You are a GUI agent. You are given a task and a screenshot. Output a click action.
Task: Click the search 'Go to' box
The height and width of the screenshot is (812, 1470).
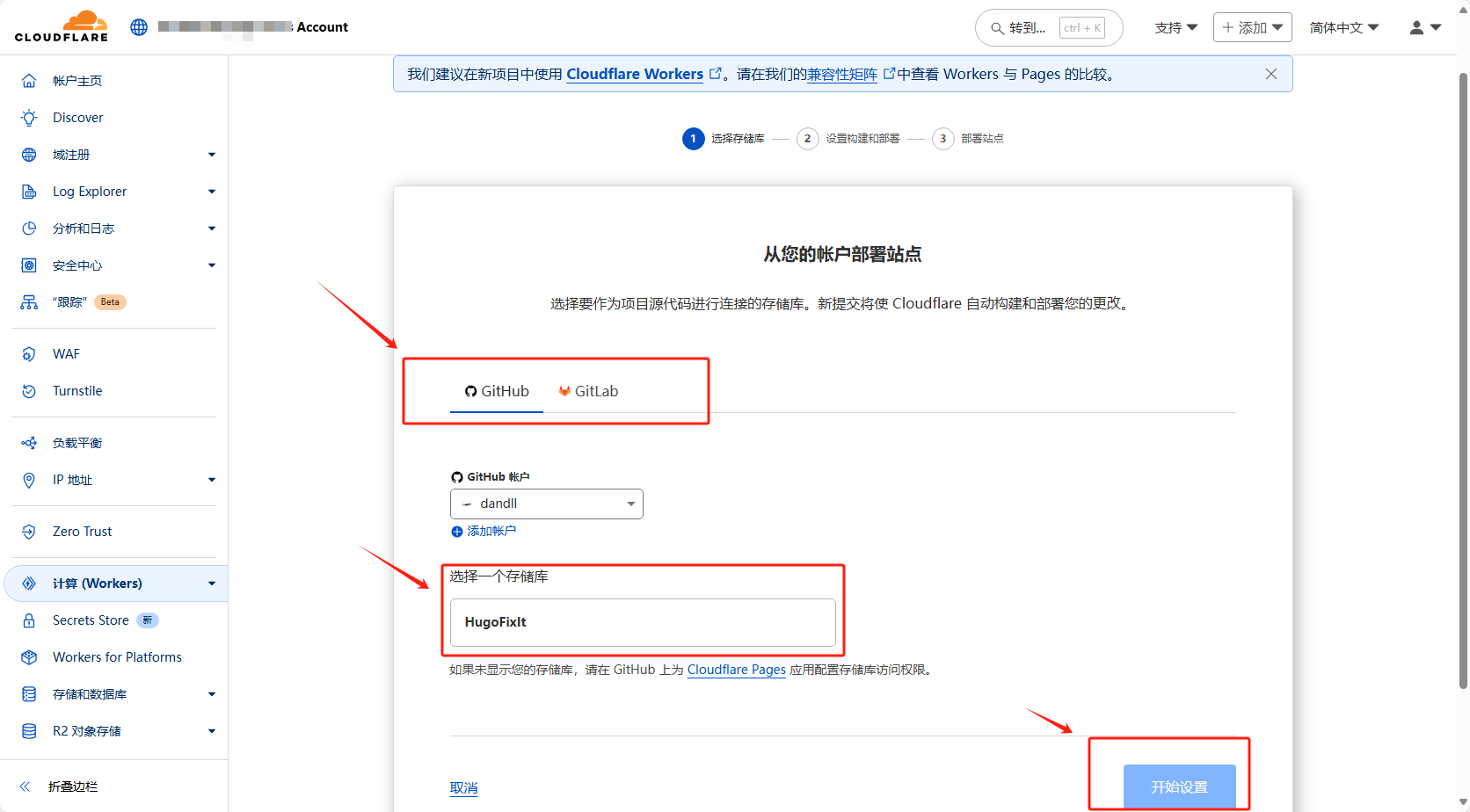1047,27
